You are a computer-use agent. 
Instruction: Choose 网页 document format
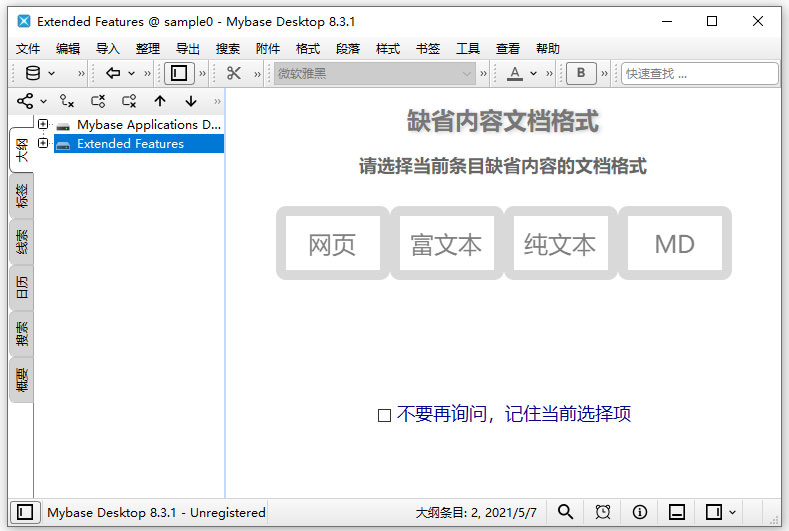tap(333, 243)
